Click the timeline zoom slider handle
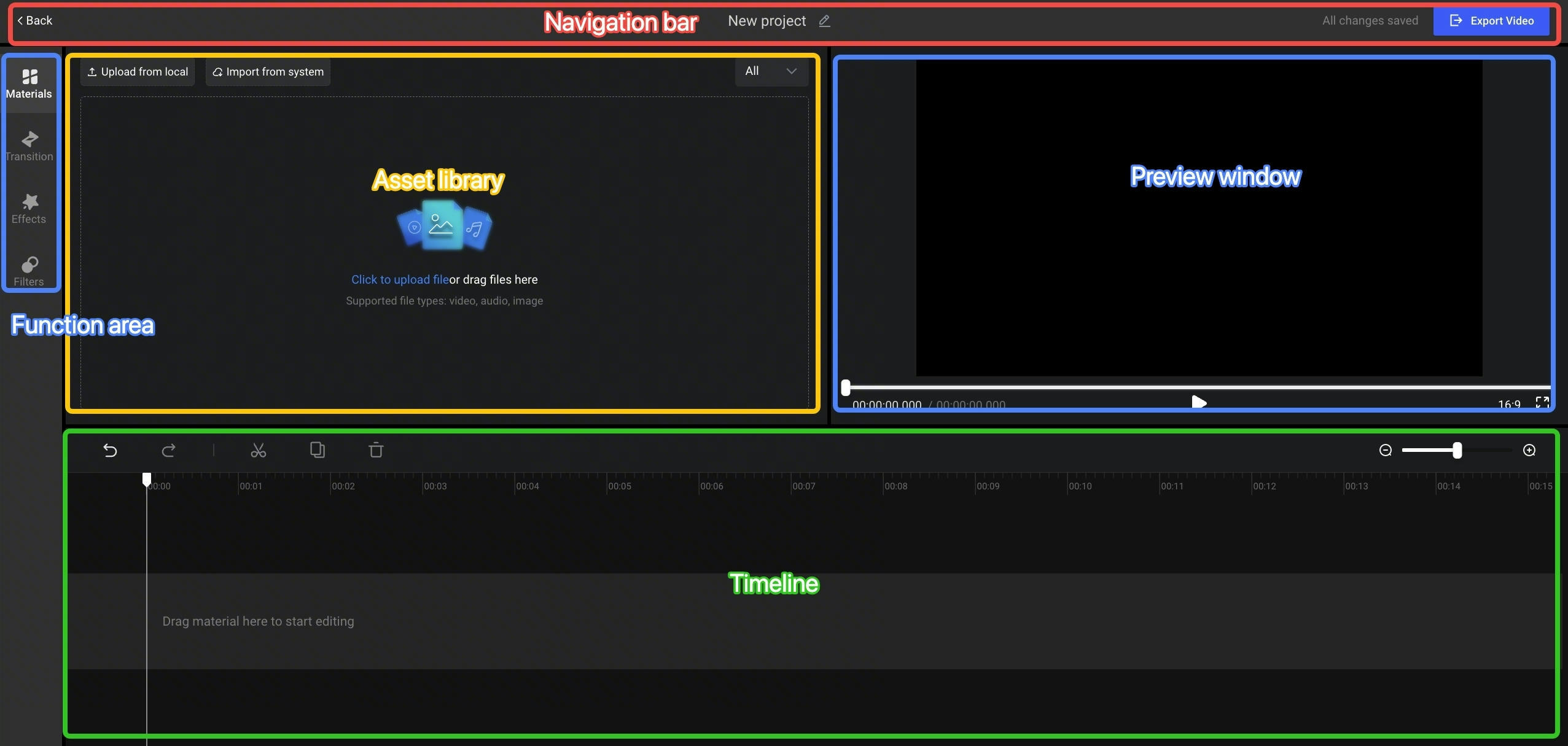Screen dimensions: 1568x746 pyautogui.click(x=1457, y=450)
